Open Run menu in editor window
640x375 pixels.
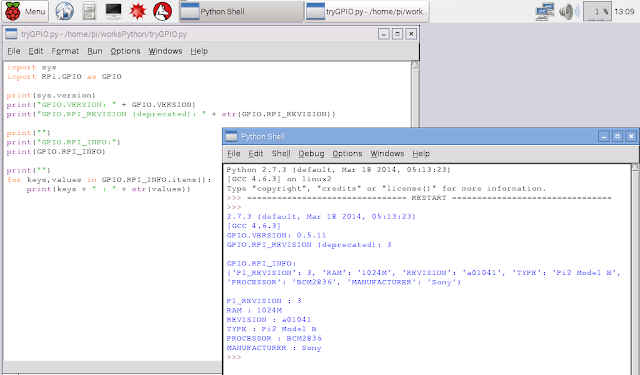pos(95,51)
